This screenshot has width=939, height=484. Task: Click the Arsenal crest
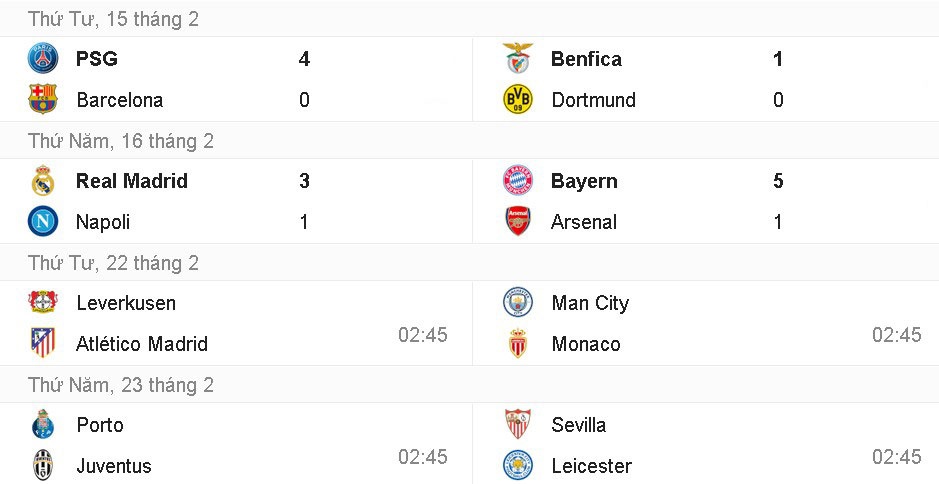pos(518,221)
